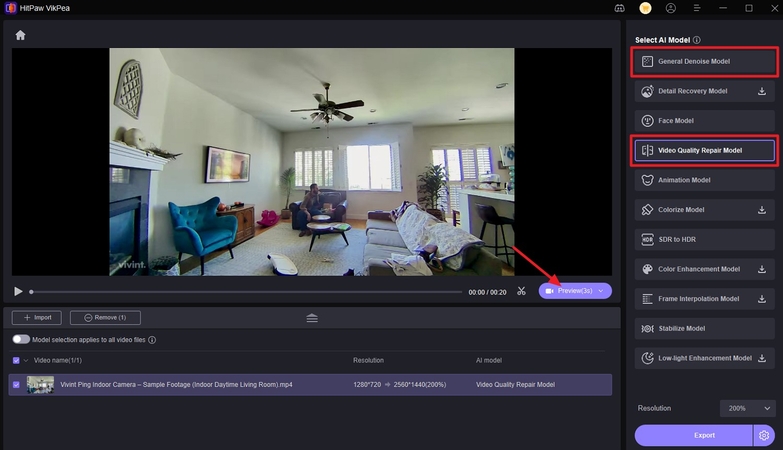Toggle the select-all Video name checkbox
The width and height of the screenshot is (783, 450).
(x=16, y=360)
